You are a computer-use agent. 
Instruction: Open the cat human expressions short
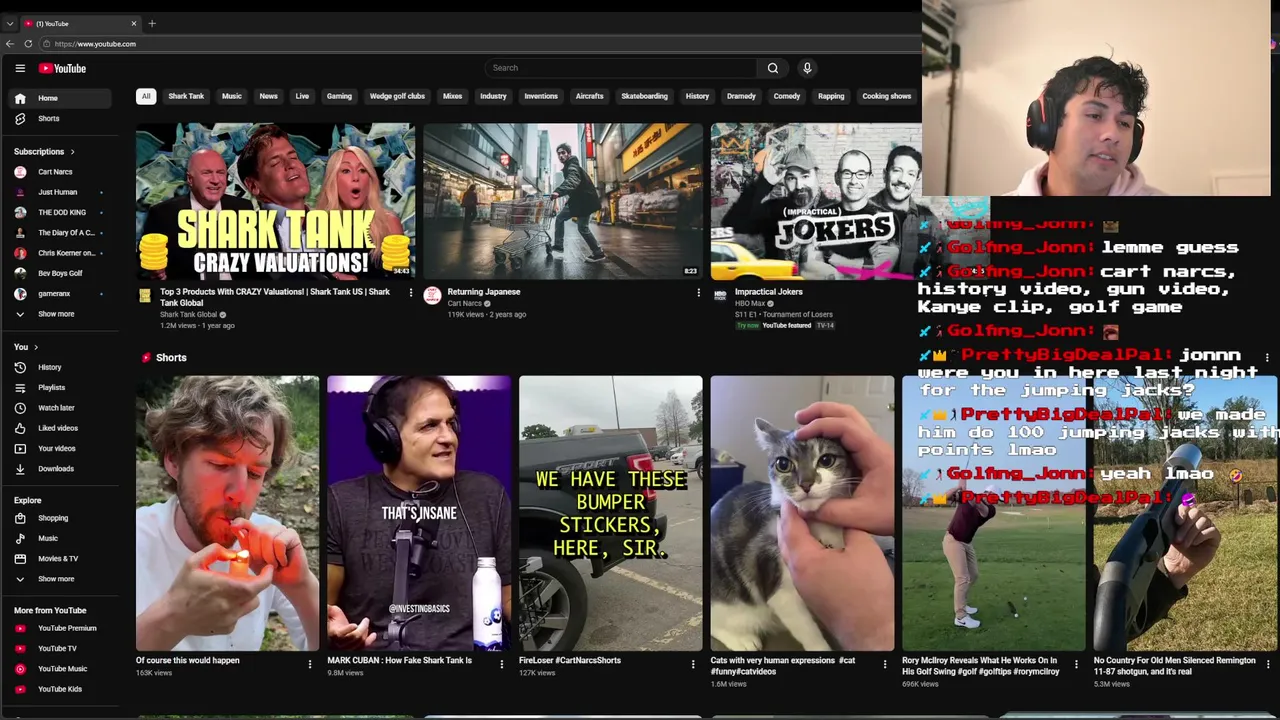coord(802,513)
